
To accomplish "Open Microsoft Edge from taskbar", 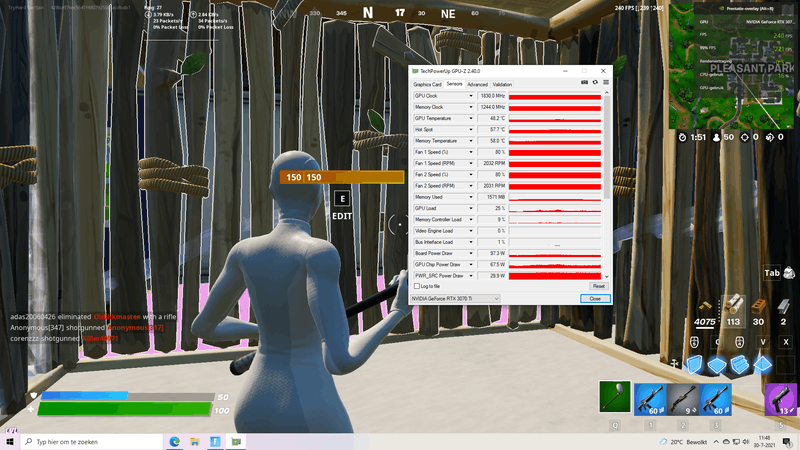I will [x=174, y=441].
